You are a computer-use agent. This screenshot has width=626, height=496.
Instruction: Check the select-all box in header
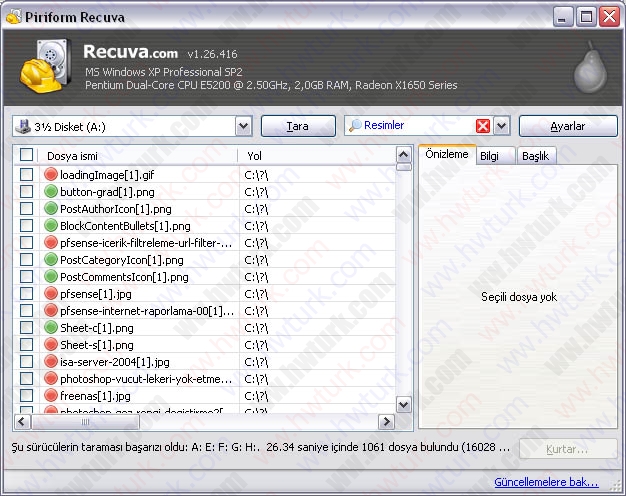click(26, 155)
